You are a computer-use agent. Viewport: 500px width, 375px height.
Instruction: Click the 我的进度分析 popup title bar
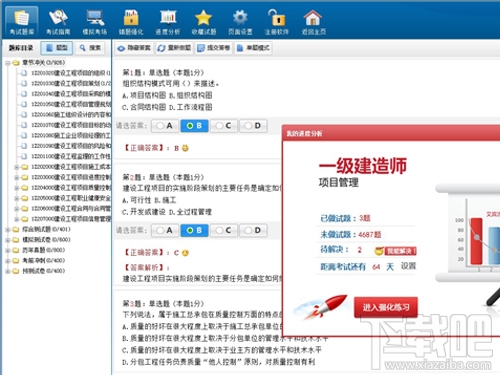(391, 133)
